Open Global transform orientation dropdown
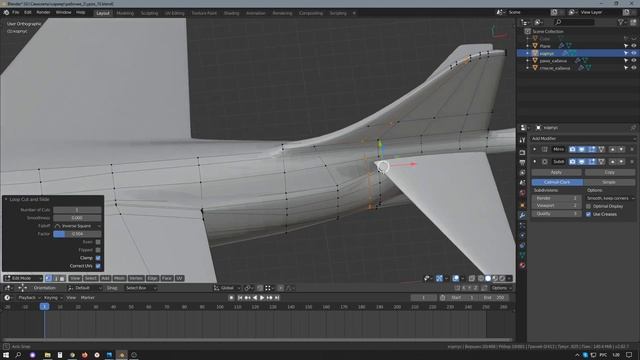 227,288
